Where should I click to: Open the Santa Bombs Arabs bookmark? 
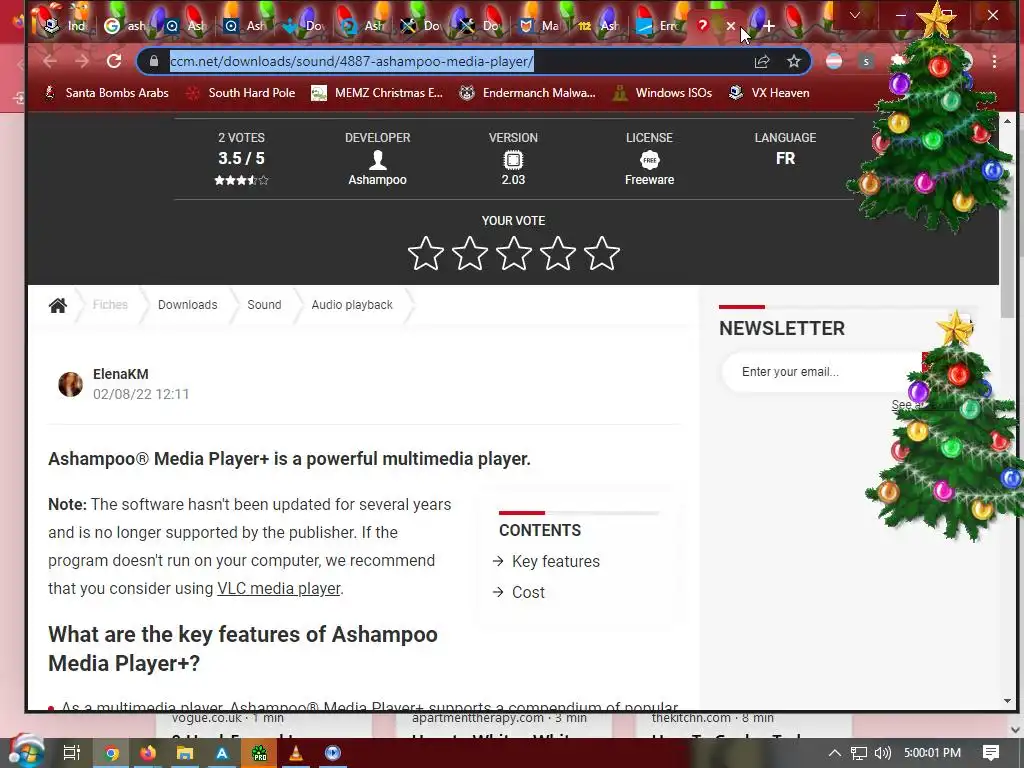[106, 93]
